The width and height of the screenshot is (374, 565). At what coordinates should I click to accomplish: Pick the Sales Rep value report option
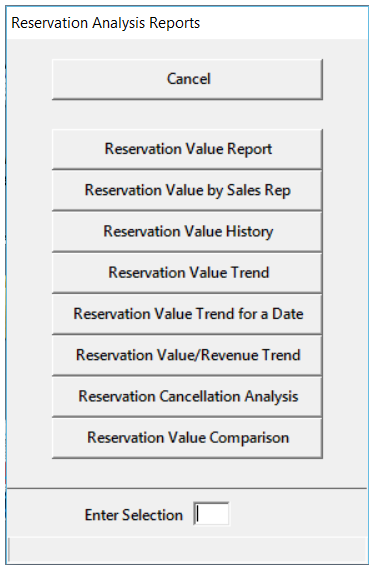coord(187,190)
